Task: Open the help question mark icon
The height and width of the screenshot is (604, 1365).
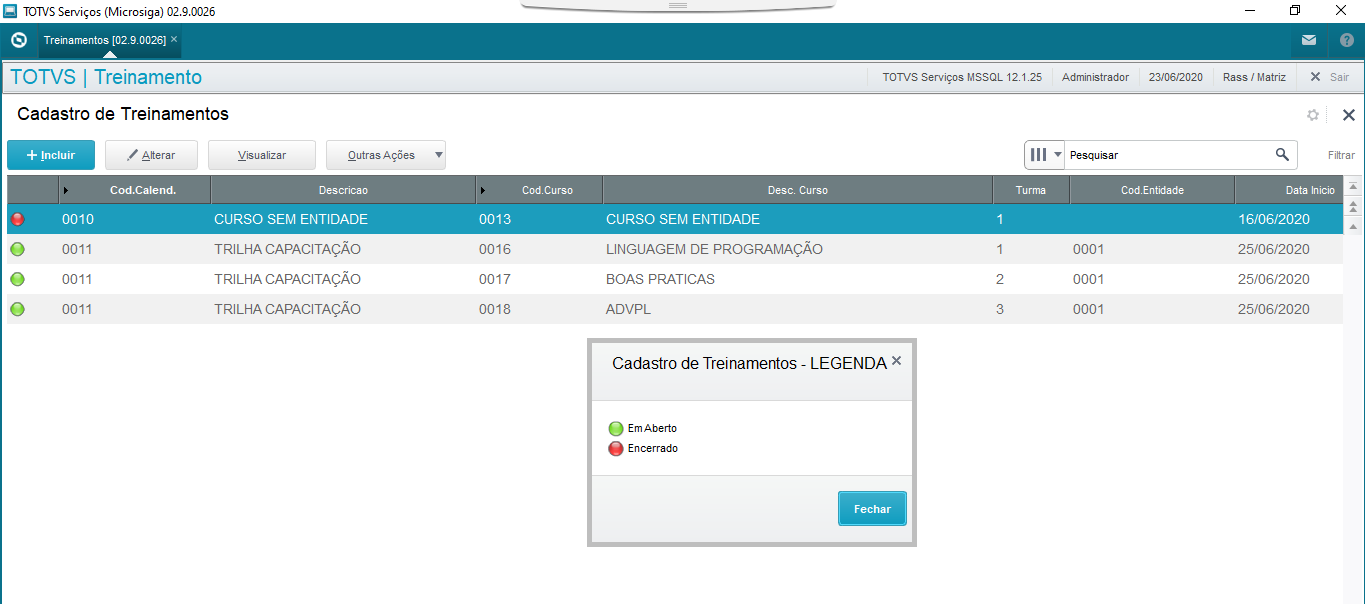Action: tap(1346, 40)
